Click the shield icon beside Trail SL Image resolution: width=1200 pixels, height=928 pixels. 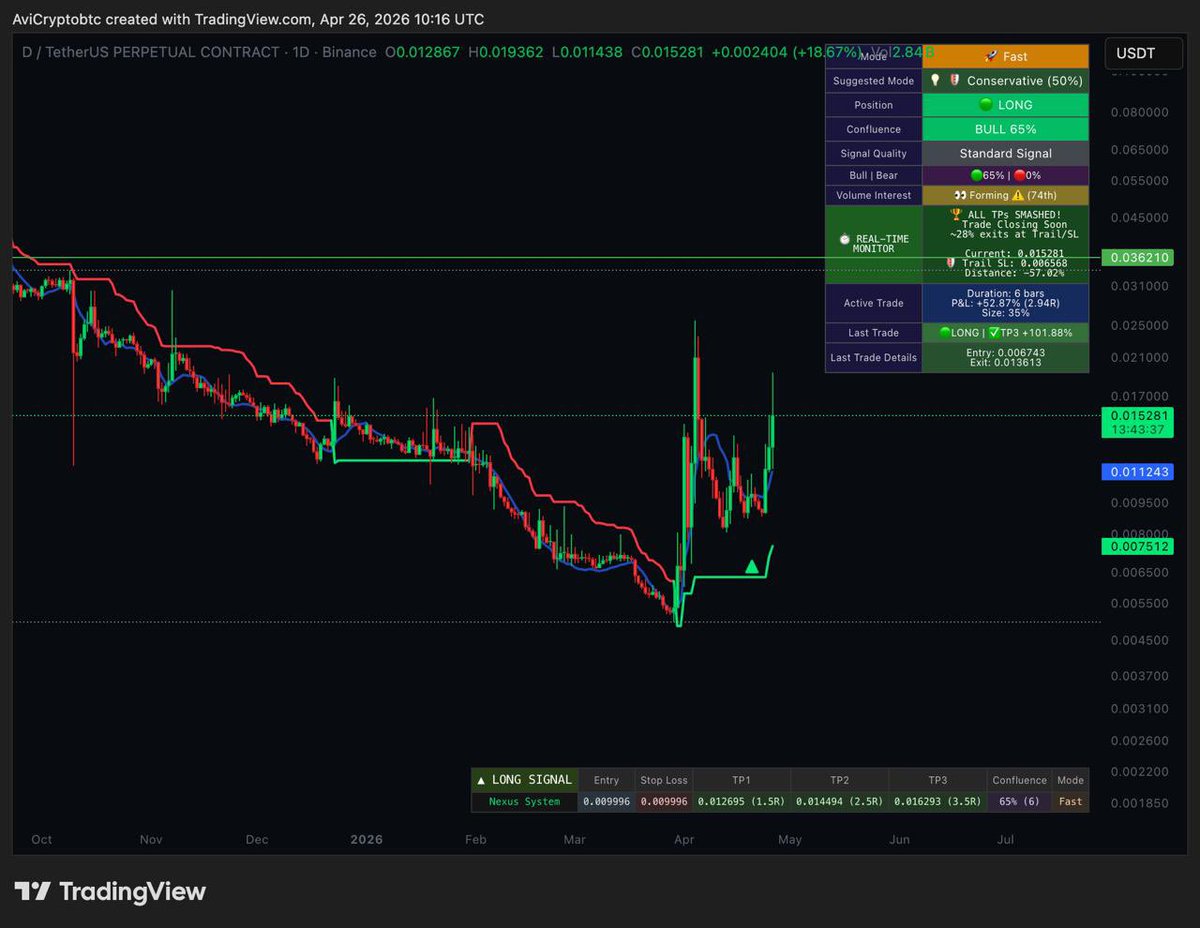pyautogui.click(x=951, y=263)
